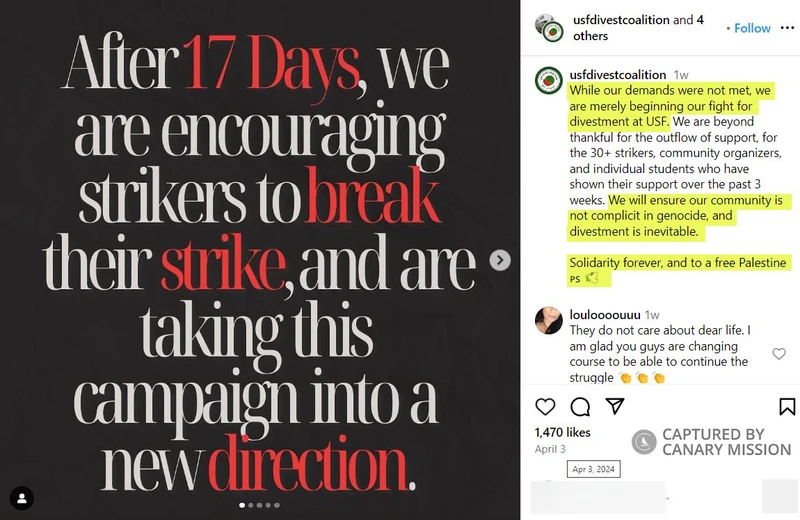Follow the usfdivestcoalition account
Image resolution: width=800 pixels, height=520 pixels.
click(x=752, y=28)
